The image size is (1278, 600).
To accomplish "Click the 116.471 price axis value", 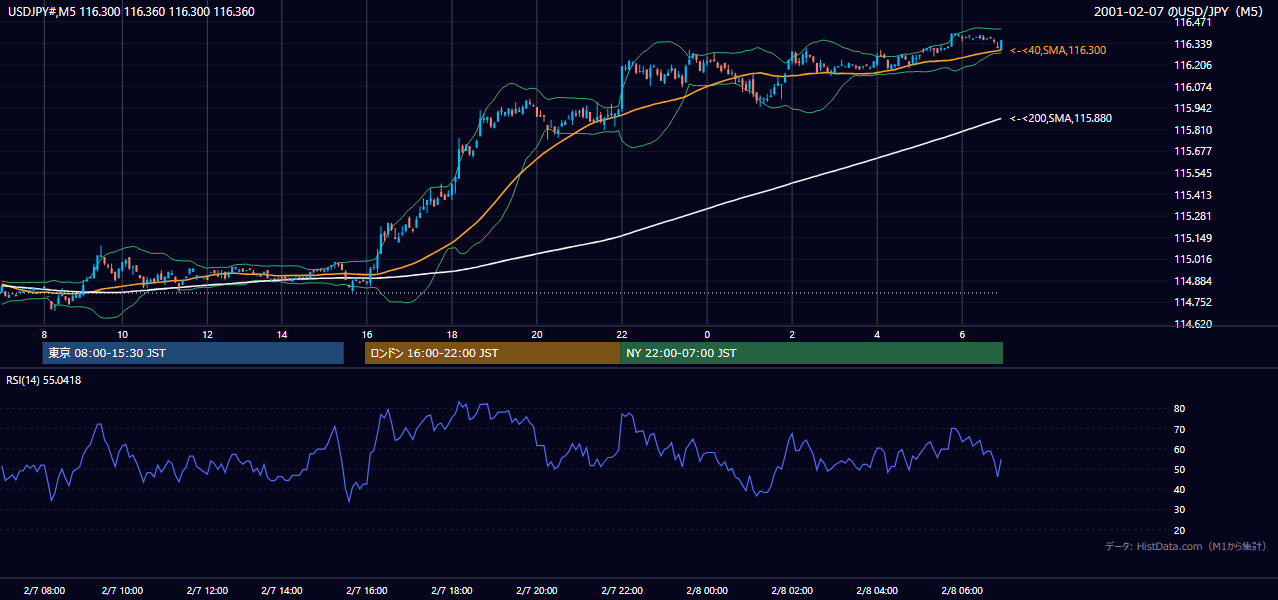I will coord(1192,22).
